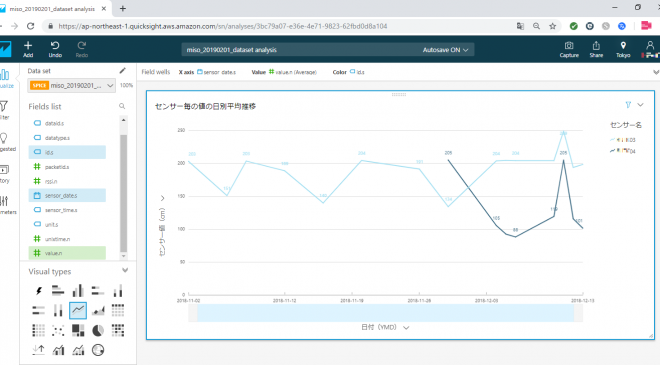Screen dimensions: 660x365
Task: Click the x-axis date range slider band
Action: click(385, 313)
